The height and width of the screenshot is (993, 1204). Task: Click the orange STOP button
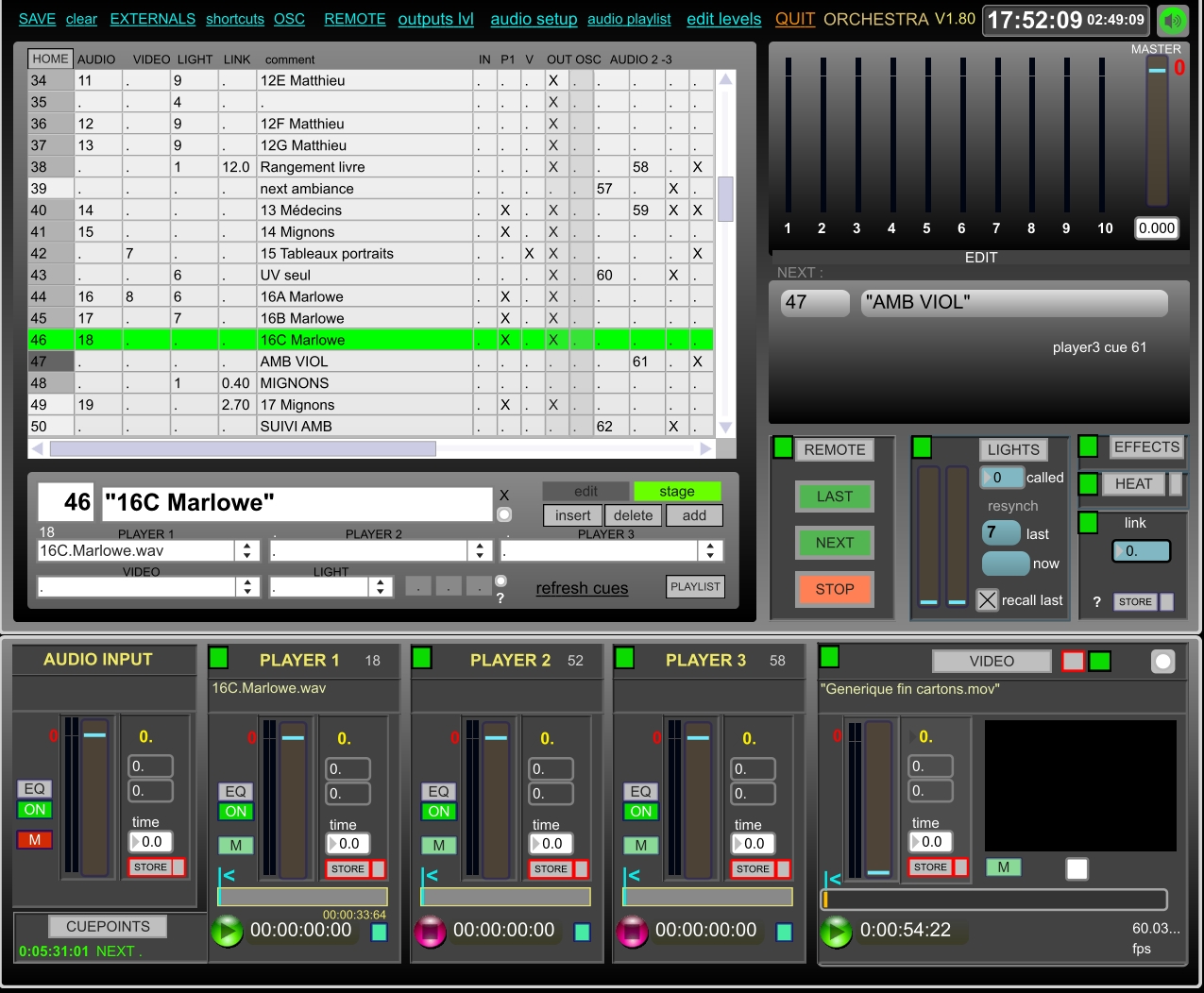(x=834, y=589)
